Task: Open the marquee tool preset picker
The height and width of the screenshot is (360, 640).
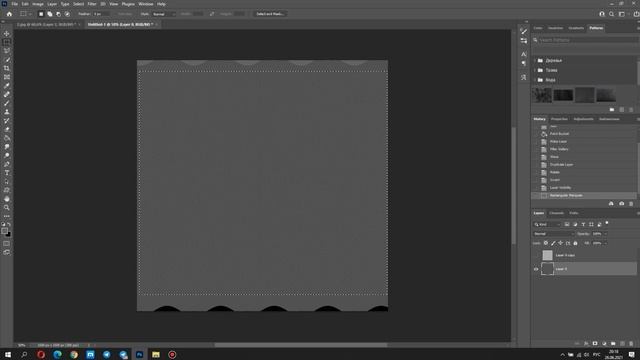Action: (26, 14)
